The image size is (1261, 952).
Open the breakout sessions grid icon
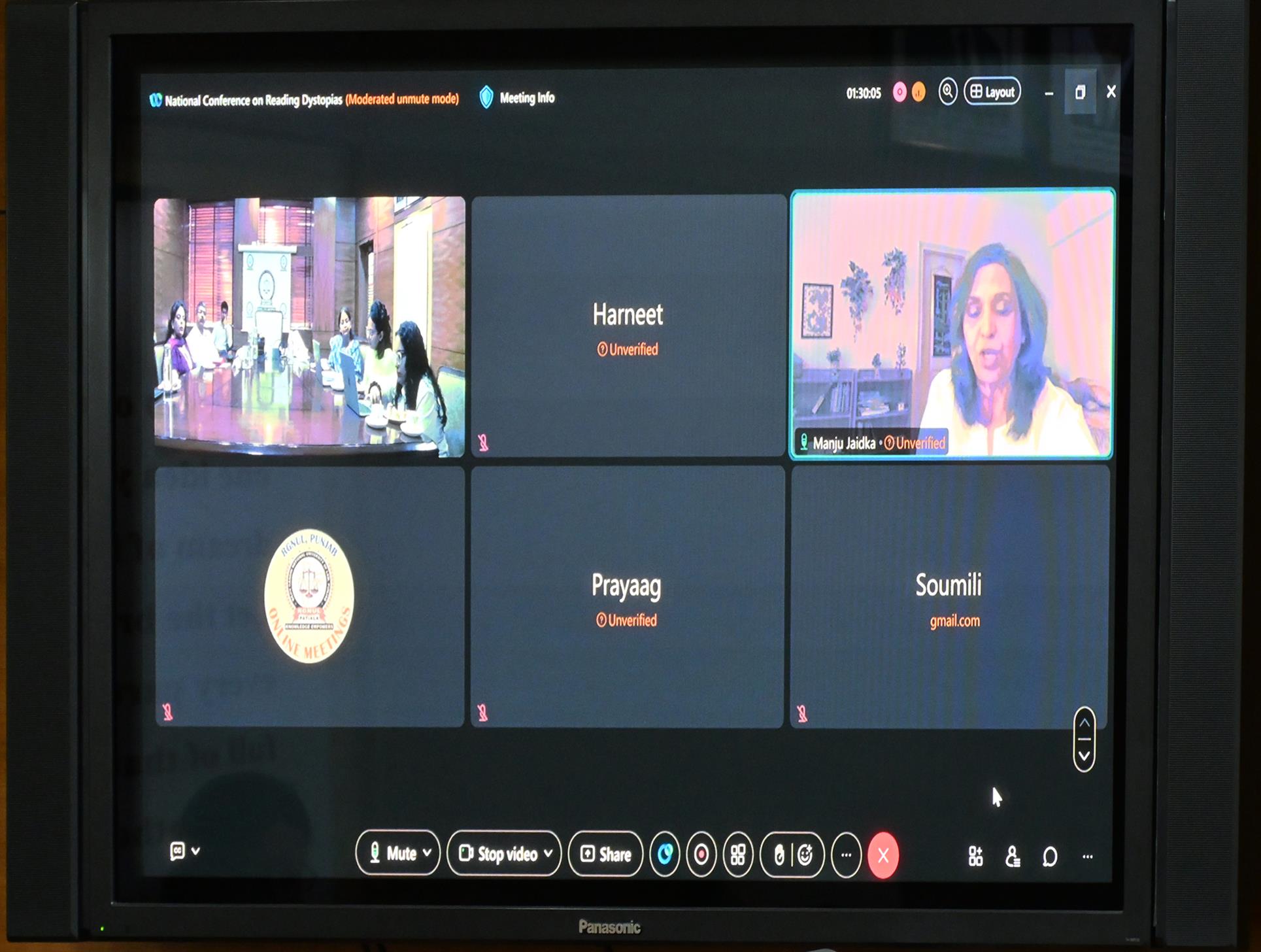(x=738, y=854)
